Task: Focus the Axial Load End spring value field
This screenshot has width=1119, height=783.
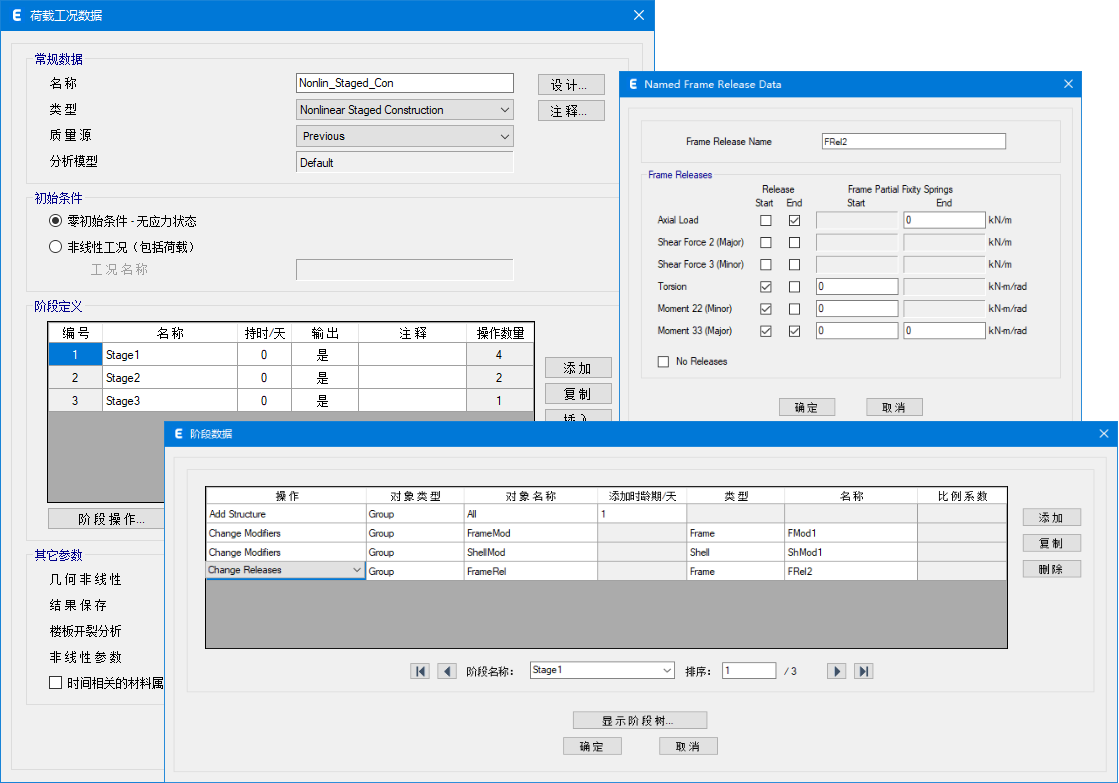Action: point(944,220)
